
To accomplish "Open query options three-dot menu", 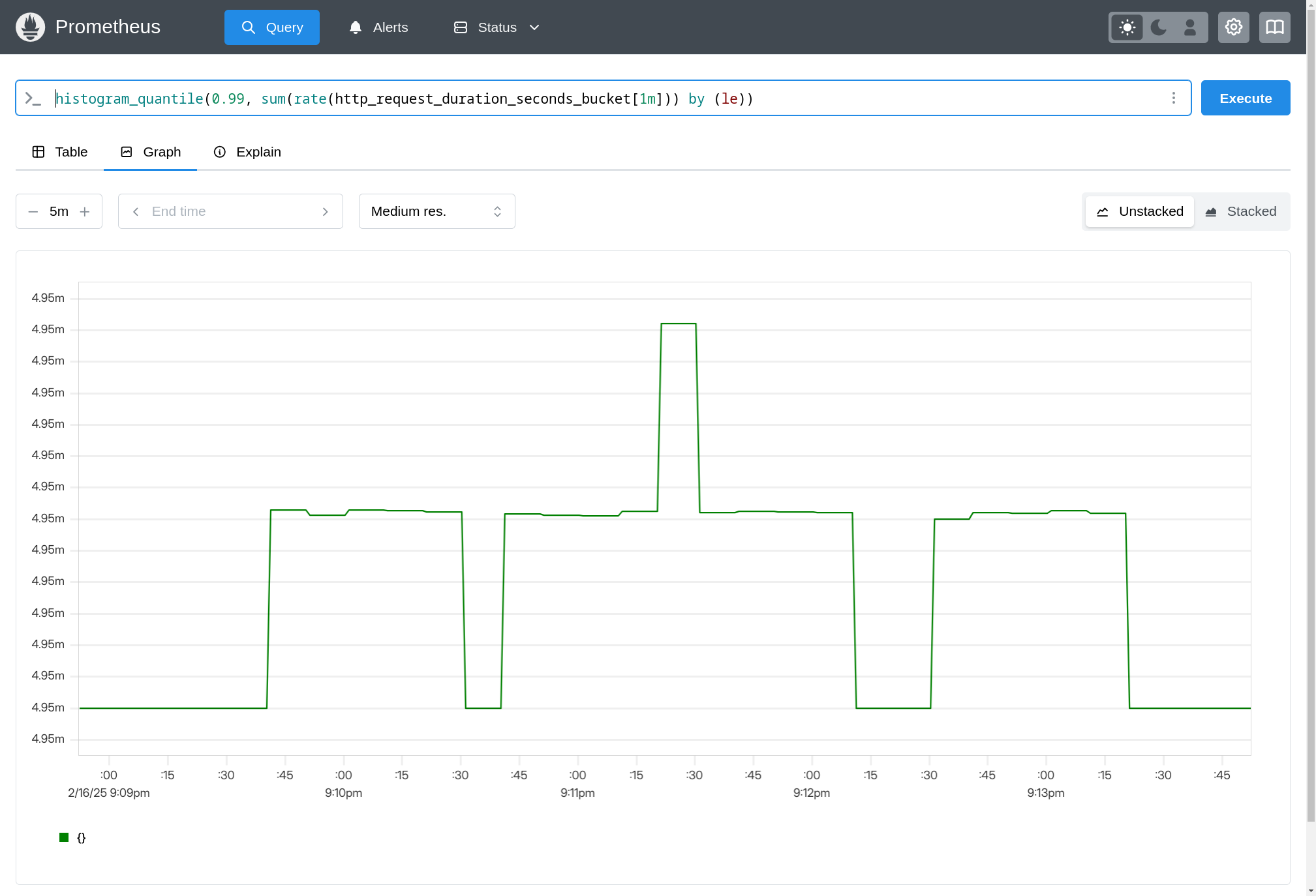I will 1173,98.
